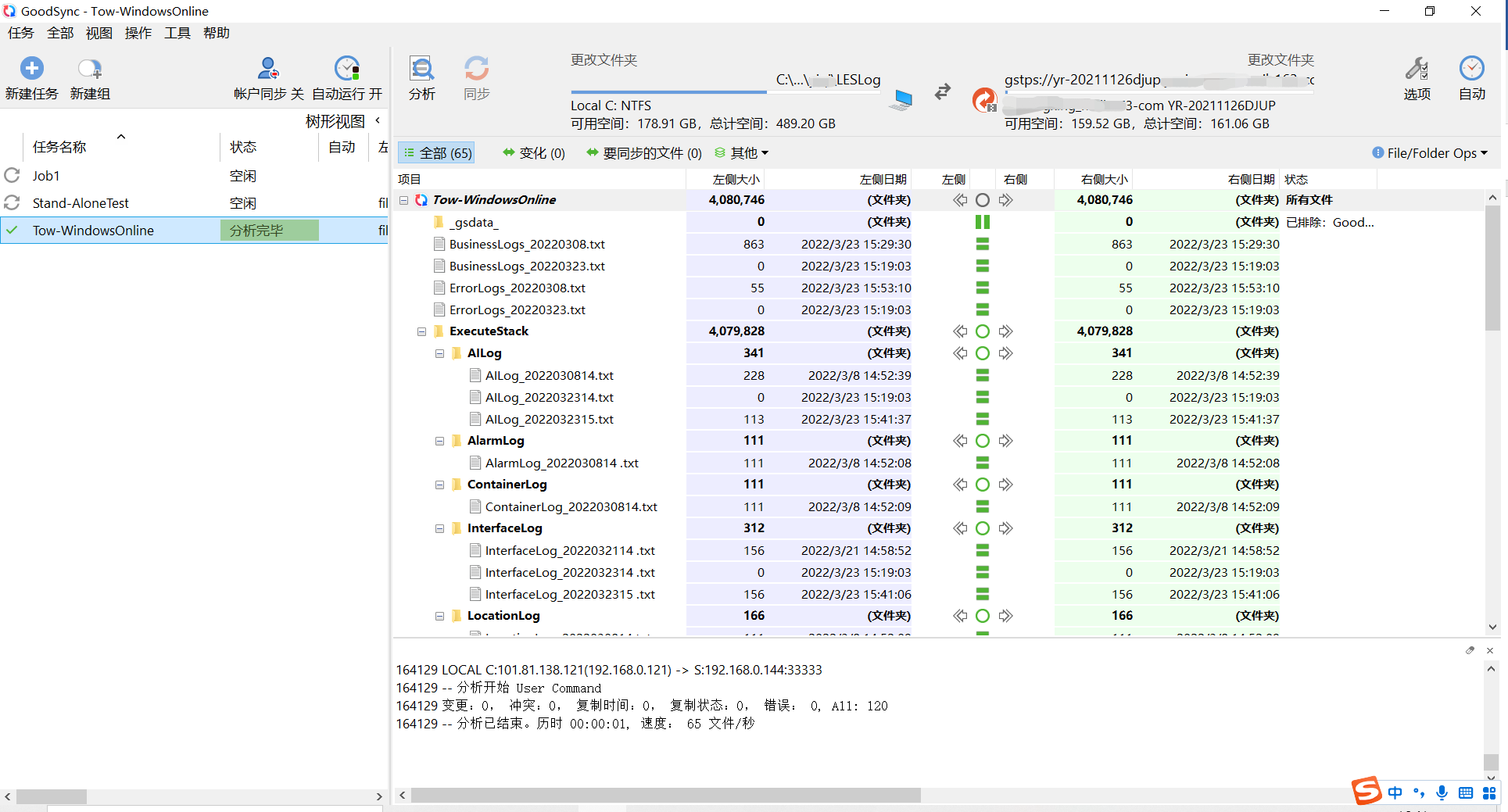
Task: Click the file list horizontal scrollbar thumb
Action: pos(666,796)
